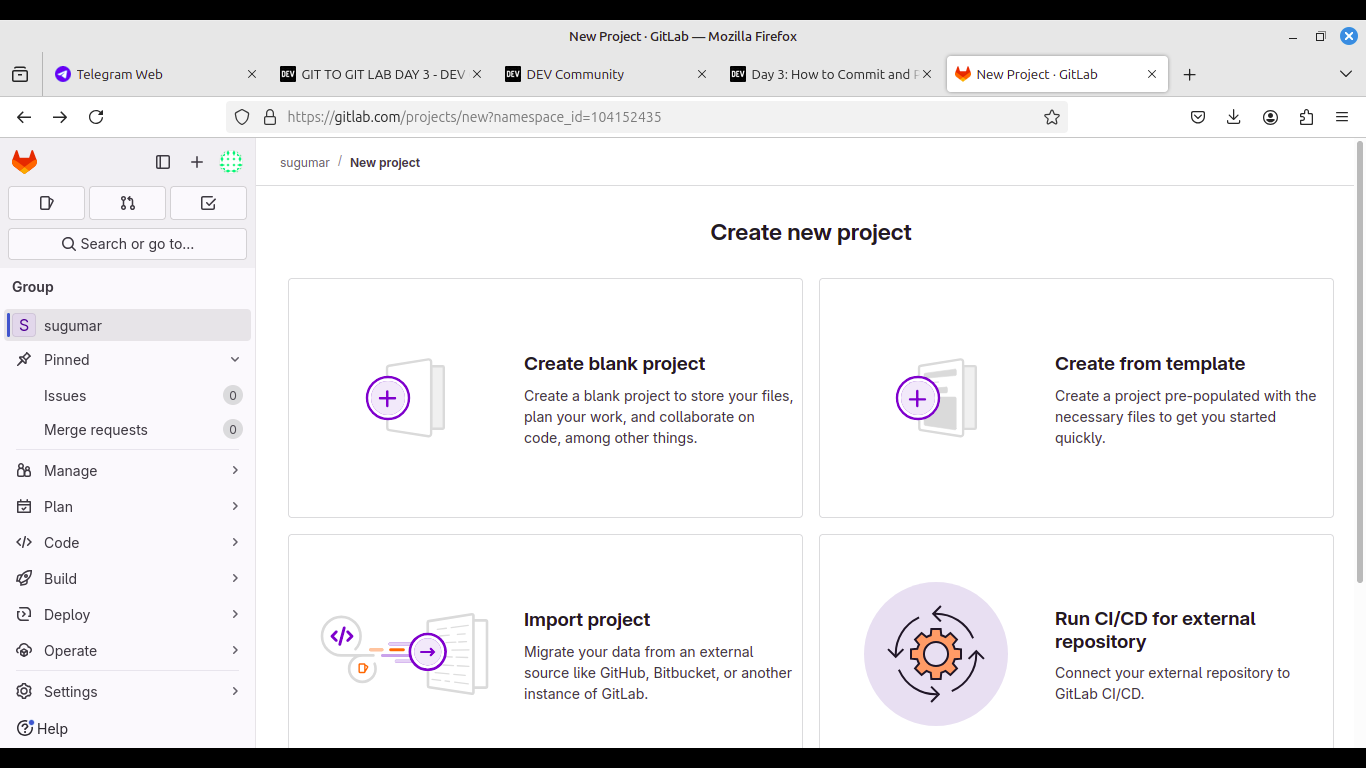The width and height of the screenshot is (1366, 768).
Task: Click the import project arrow illustration
Action: click(405, 654)
